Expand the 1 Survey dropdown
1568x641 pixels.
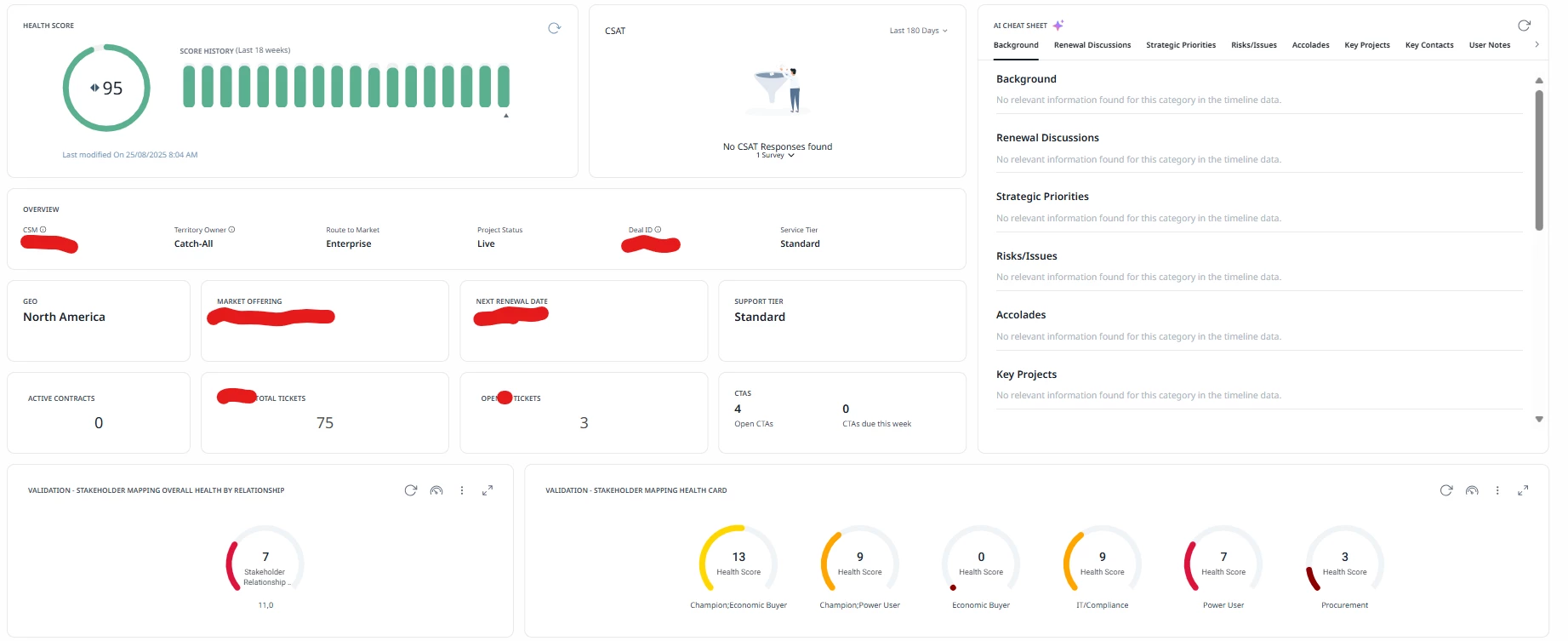[x=775, y=156]
